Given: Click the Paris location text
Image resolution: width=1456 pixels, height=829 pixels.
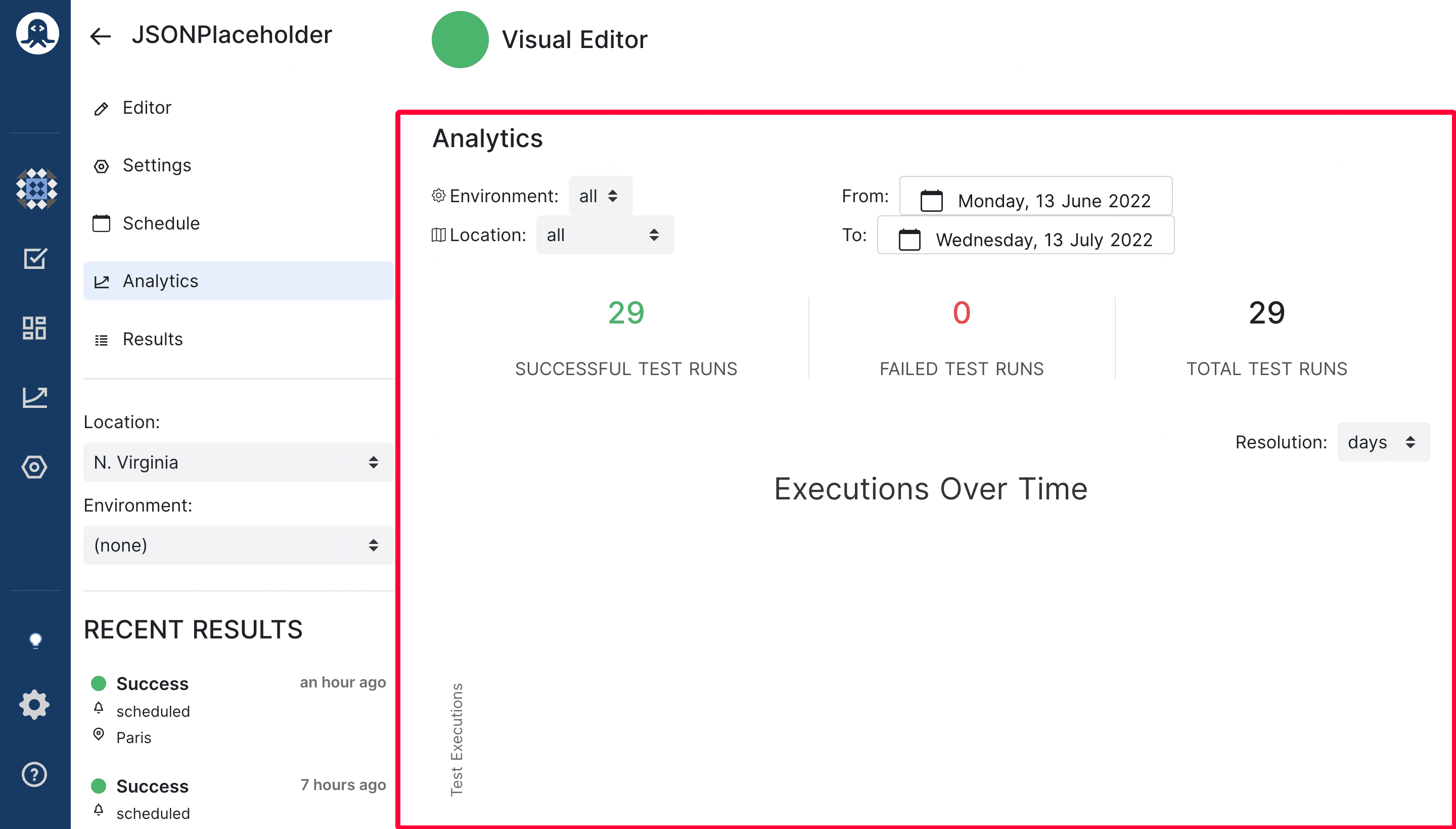Looking at the screenshot, I should pos(134,738).
